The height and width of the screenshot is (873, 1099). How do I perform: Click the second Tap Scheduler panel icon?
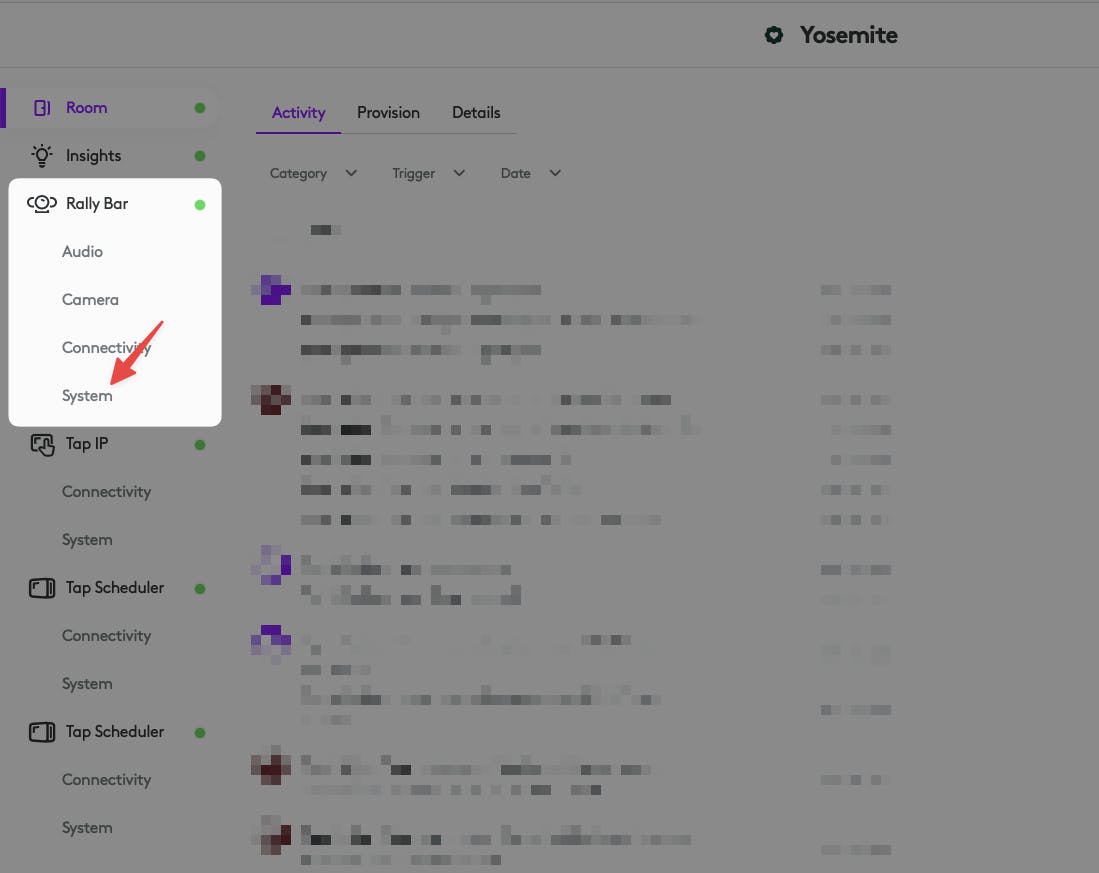point(42,732)
